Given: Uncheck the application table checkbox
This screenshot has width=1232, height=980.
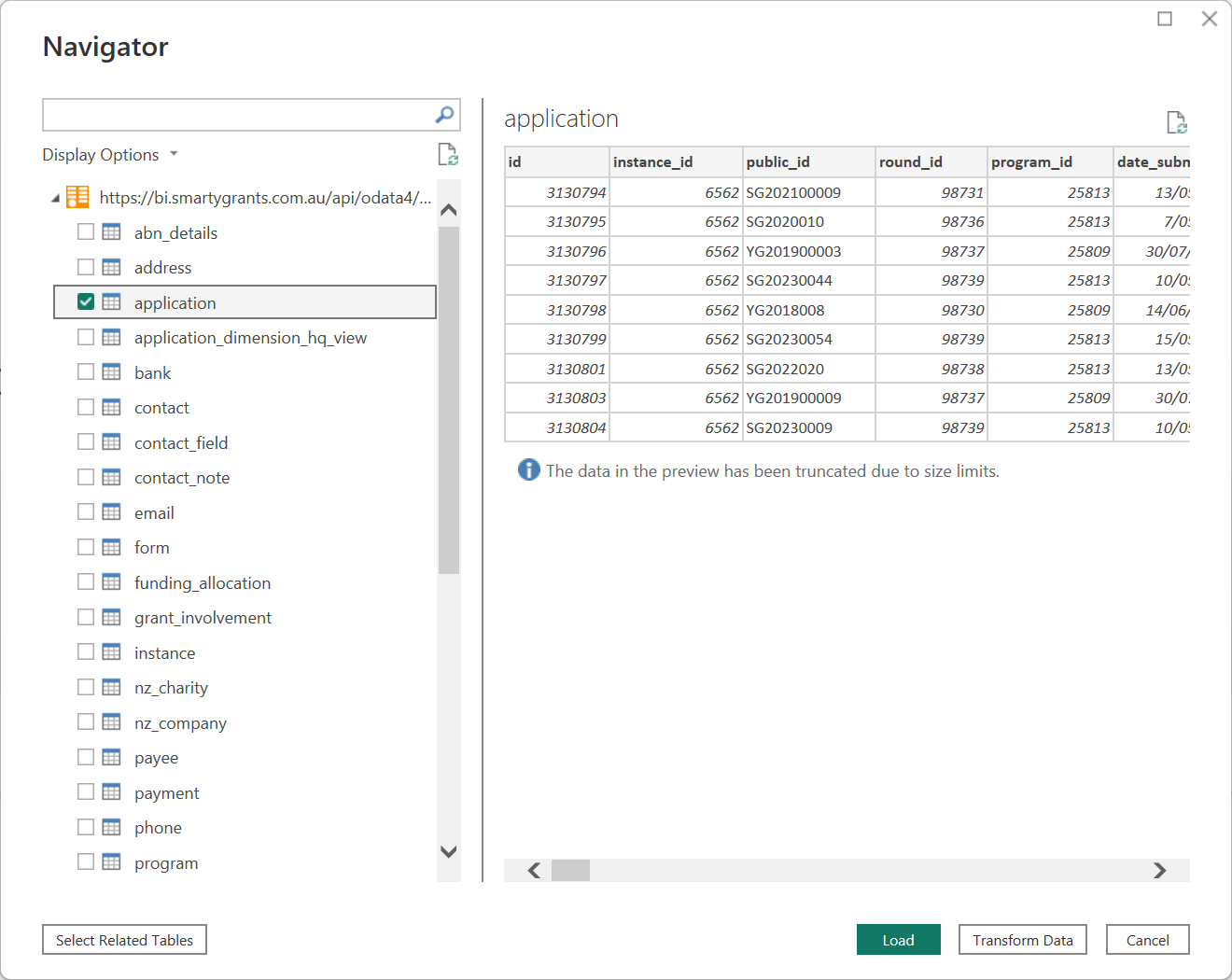Looking at the screenshot, I should pos(86,302).
